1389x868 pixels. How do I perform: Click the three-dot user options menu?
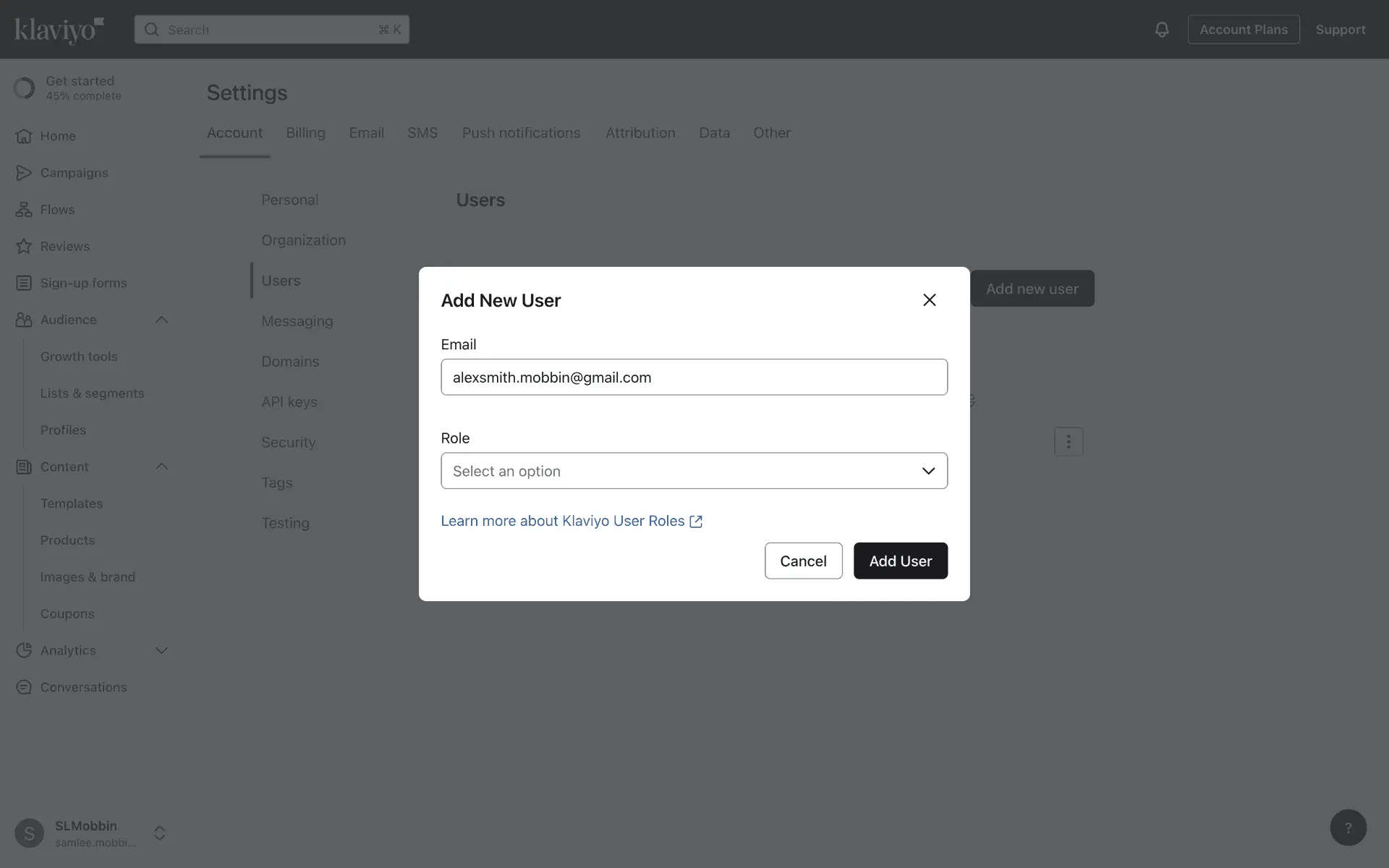1068,441
